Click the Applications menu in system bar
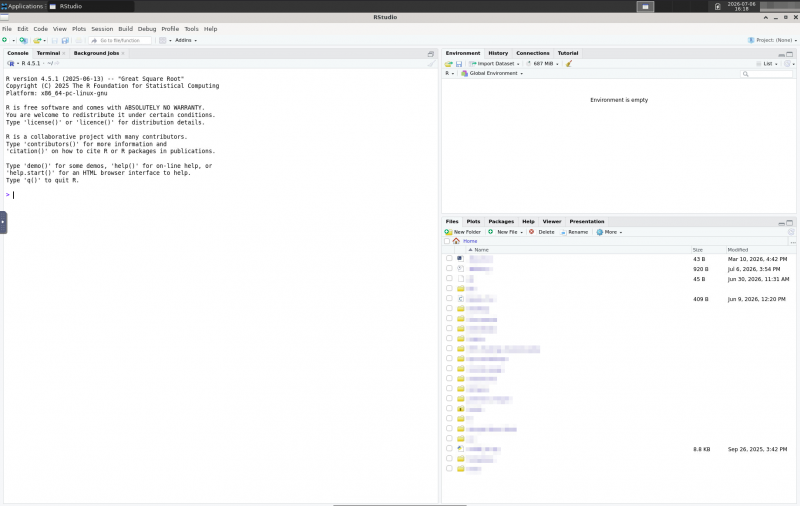This screenshot has height=506, width=800. pos(22,6)
